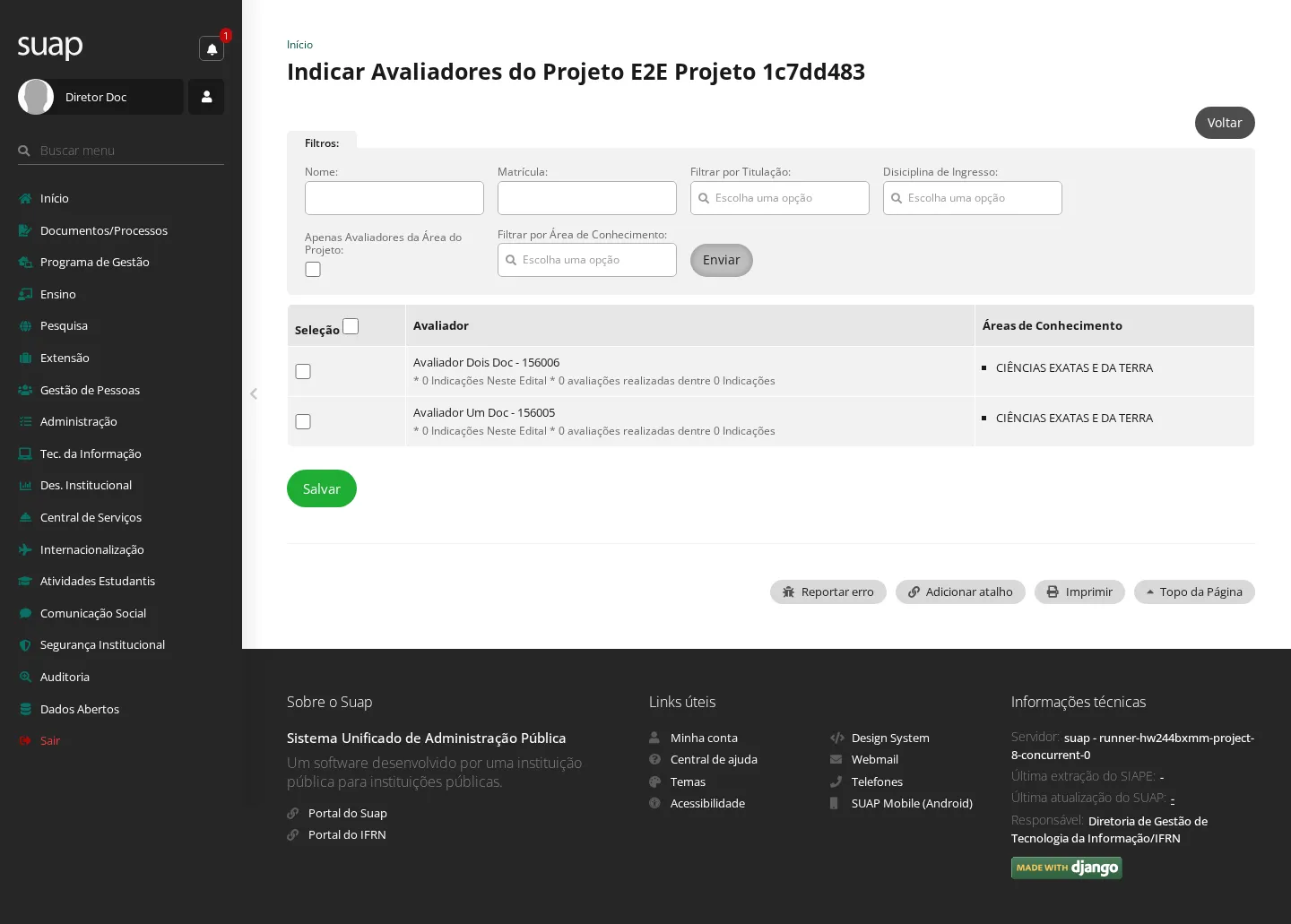Open the Filtrar por Área de Conhecimento dropdown
Image resolution: width=1291 pixels, height=924 pixels.
coord(587,260)
